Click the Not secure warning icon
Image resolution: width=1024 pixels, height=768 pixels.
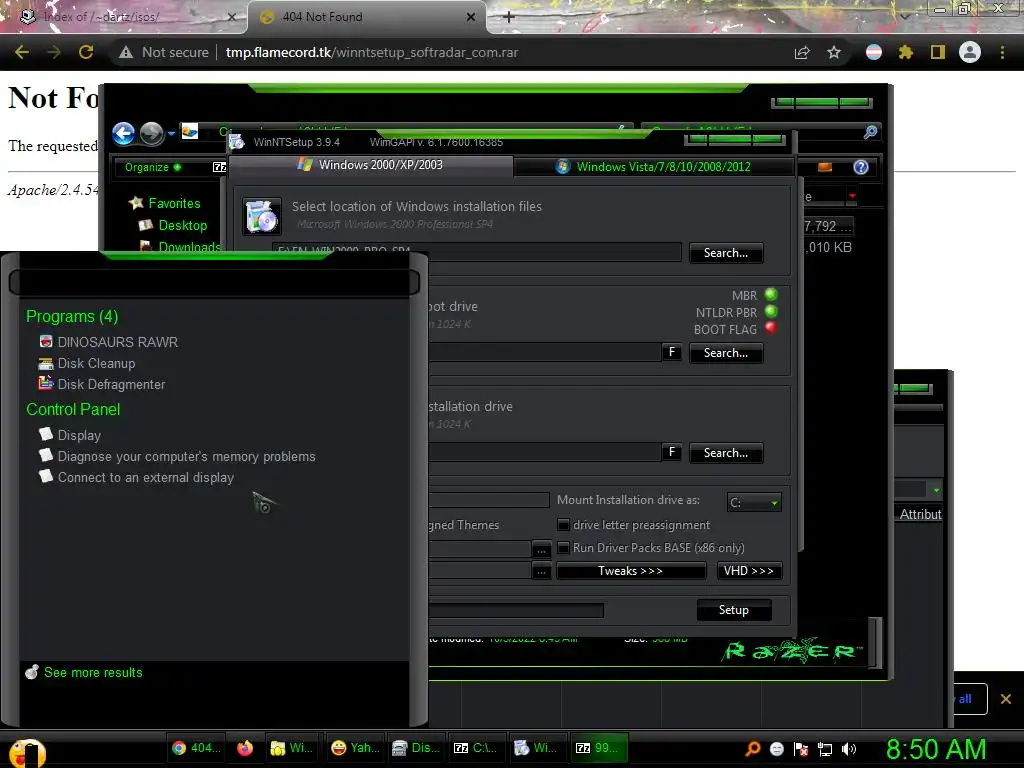[x=126, y=53]
